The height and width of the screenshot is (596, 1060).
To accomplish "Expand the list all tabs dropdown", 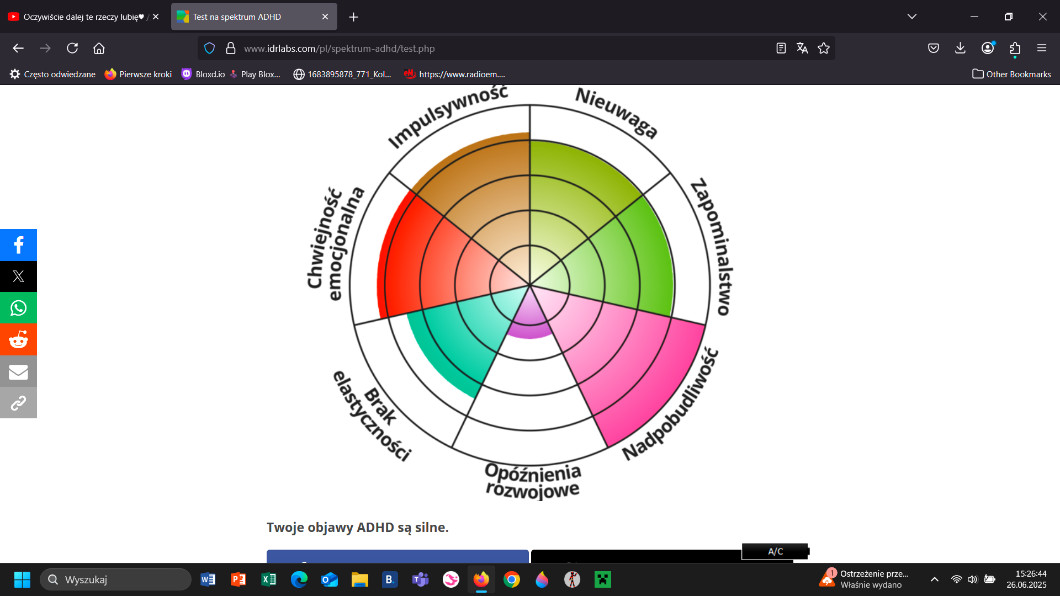I will pos(912,17).
